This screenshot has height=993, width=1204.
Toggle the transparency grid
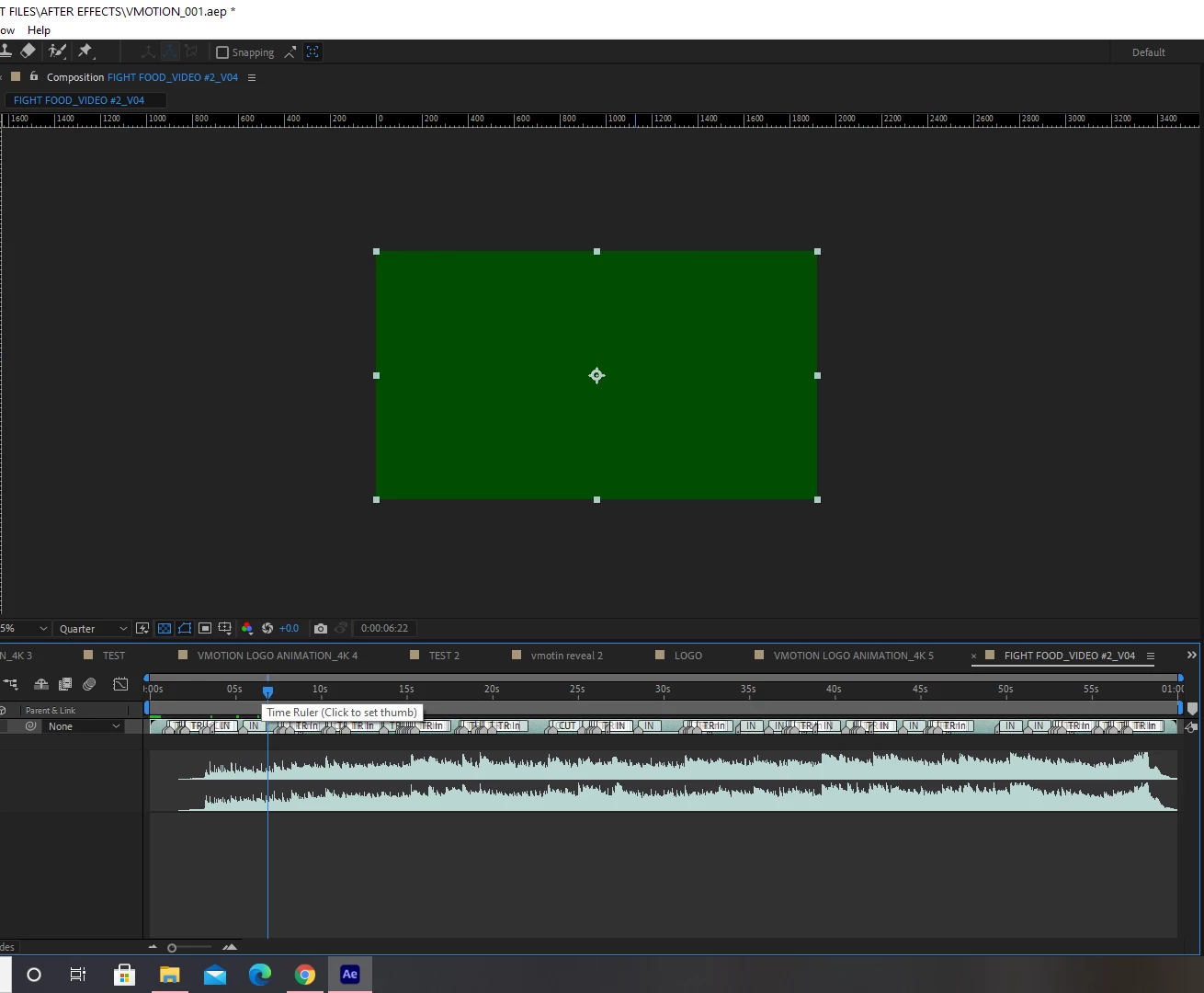tap(165, 629)
